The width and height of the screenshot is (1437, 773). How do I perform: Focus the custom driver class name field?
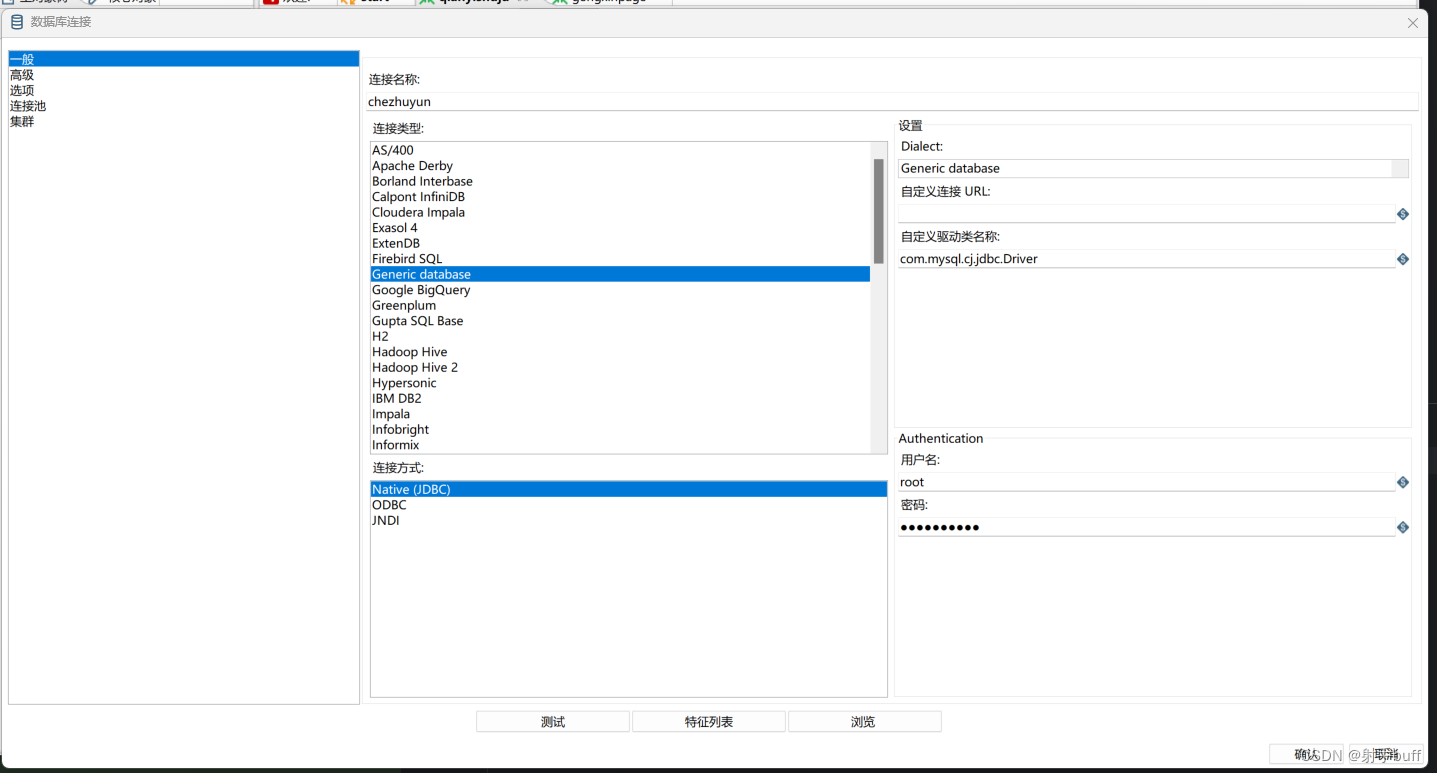pos(1146,259)
